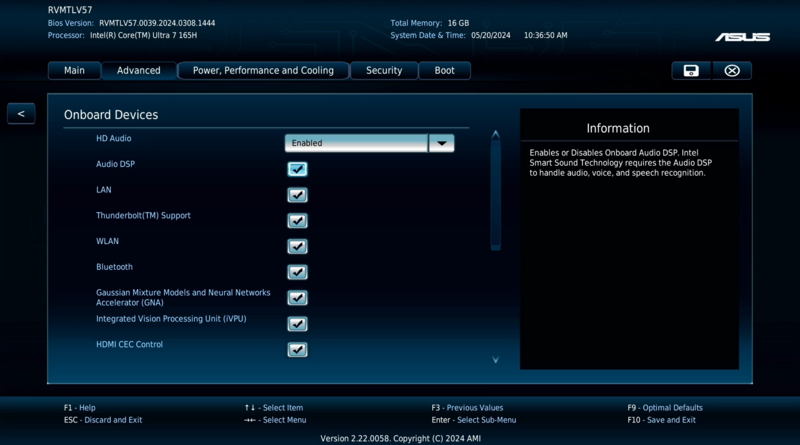Click the RVMTLV57 model name
The width and height of the screenshot is (800, 445).
[70, 10]
